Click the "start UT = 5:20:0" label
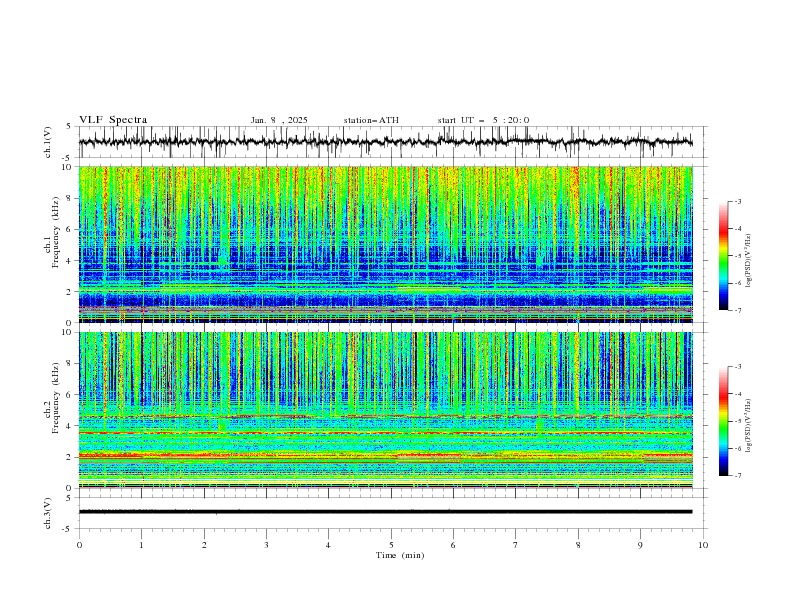 (x=483, y=120)
